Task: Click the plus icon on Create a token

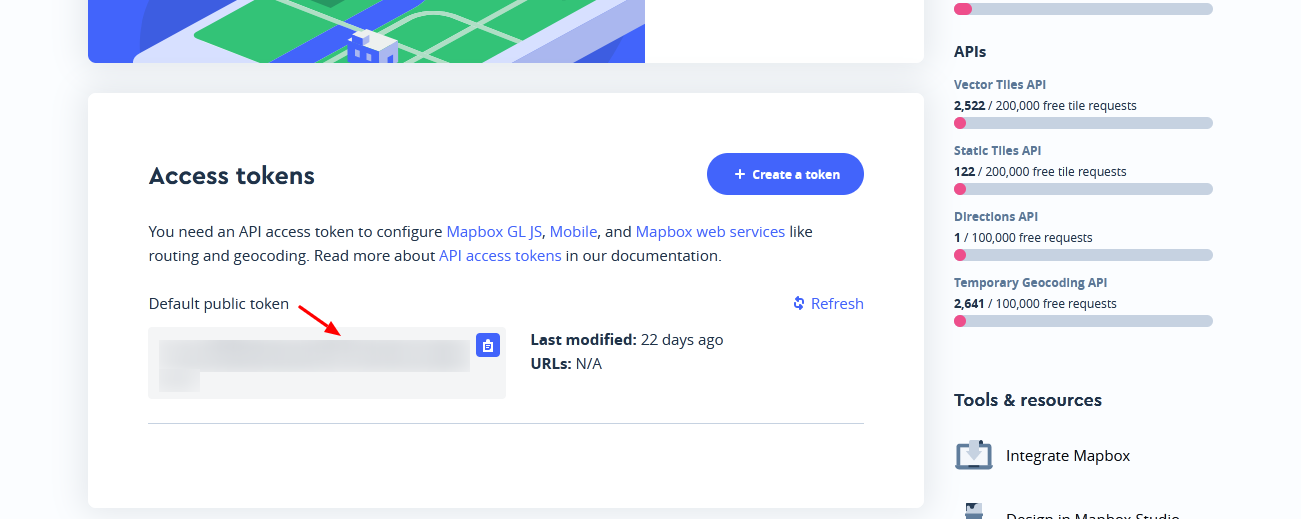Action: [740, 174]
